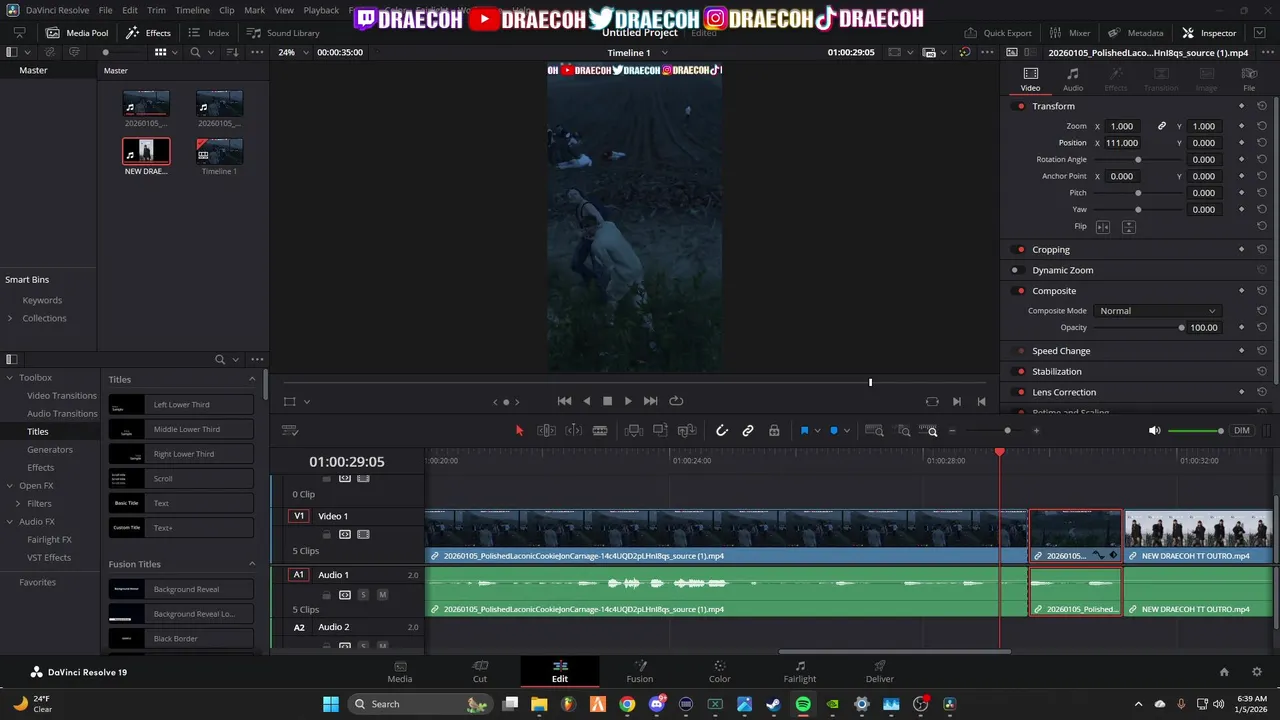Toggle the Media Pool panel button

click(77, 33)
